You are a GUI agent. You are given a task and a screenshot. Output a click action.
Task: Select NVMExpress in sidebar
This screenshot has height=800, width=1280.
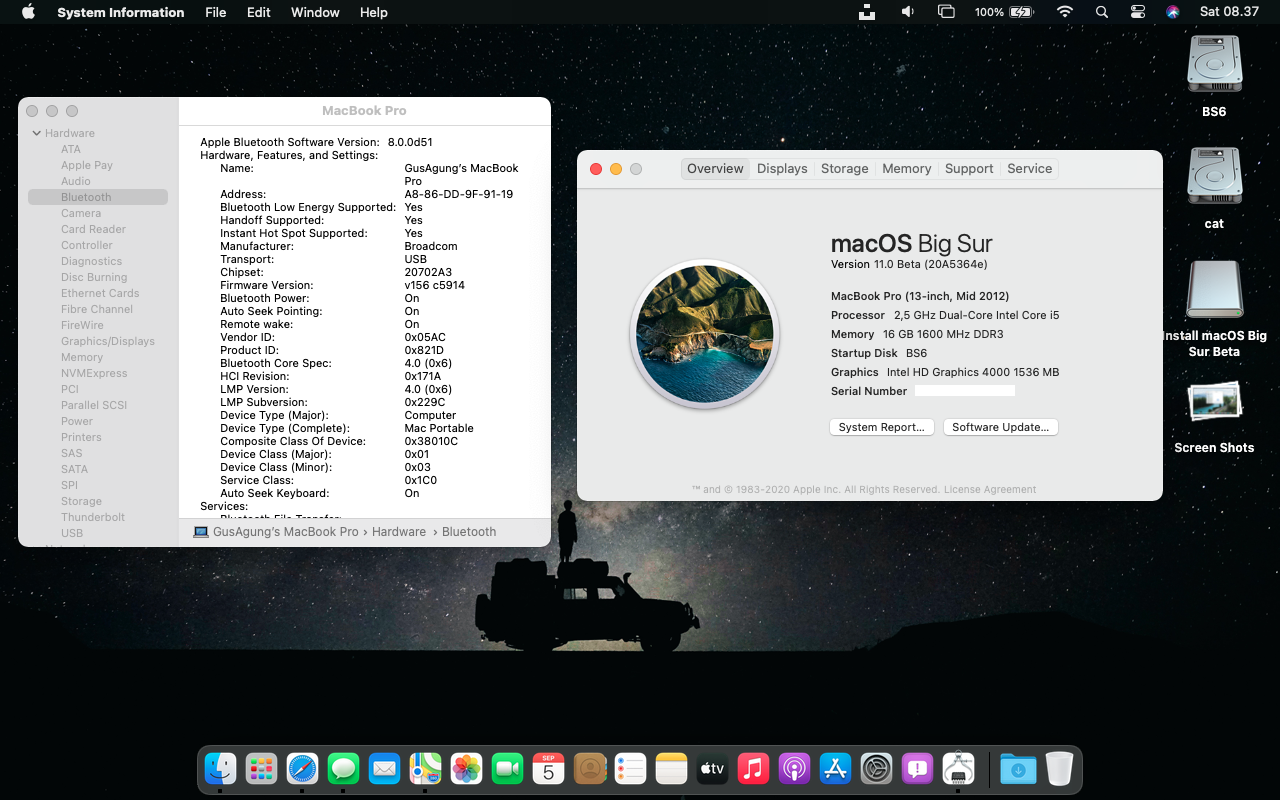[x=94, y=373]
